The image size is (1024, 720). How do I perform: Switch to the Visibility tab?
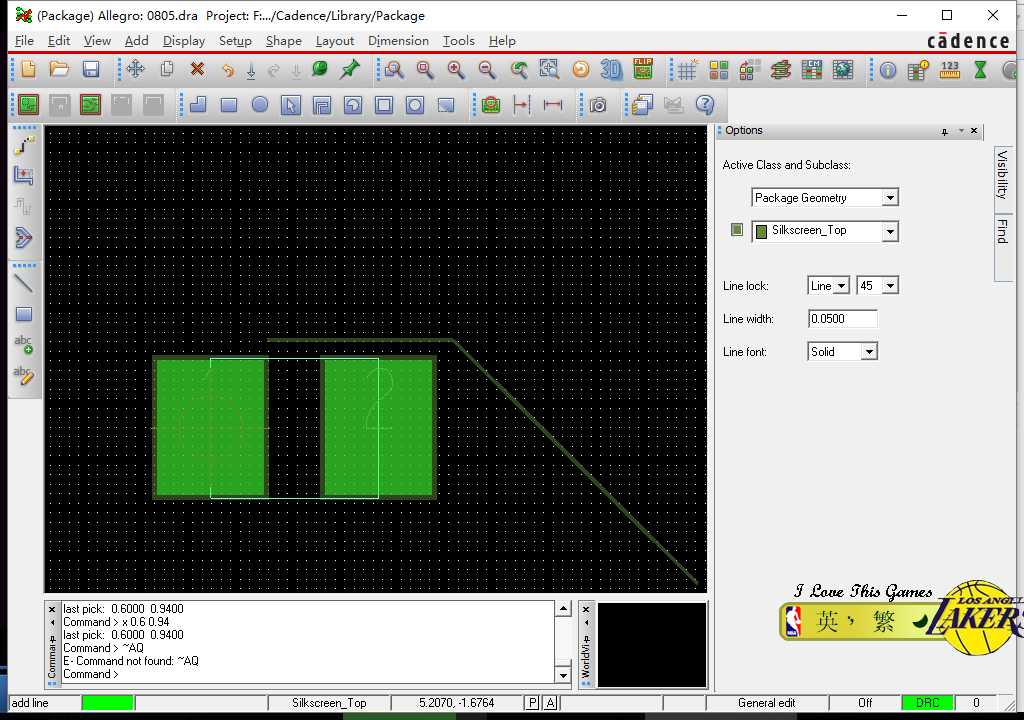coord(1003,175)
